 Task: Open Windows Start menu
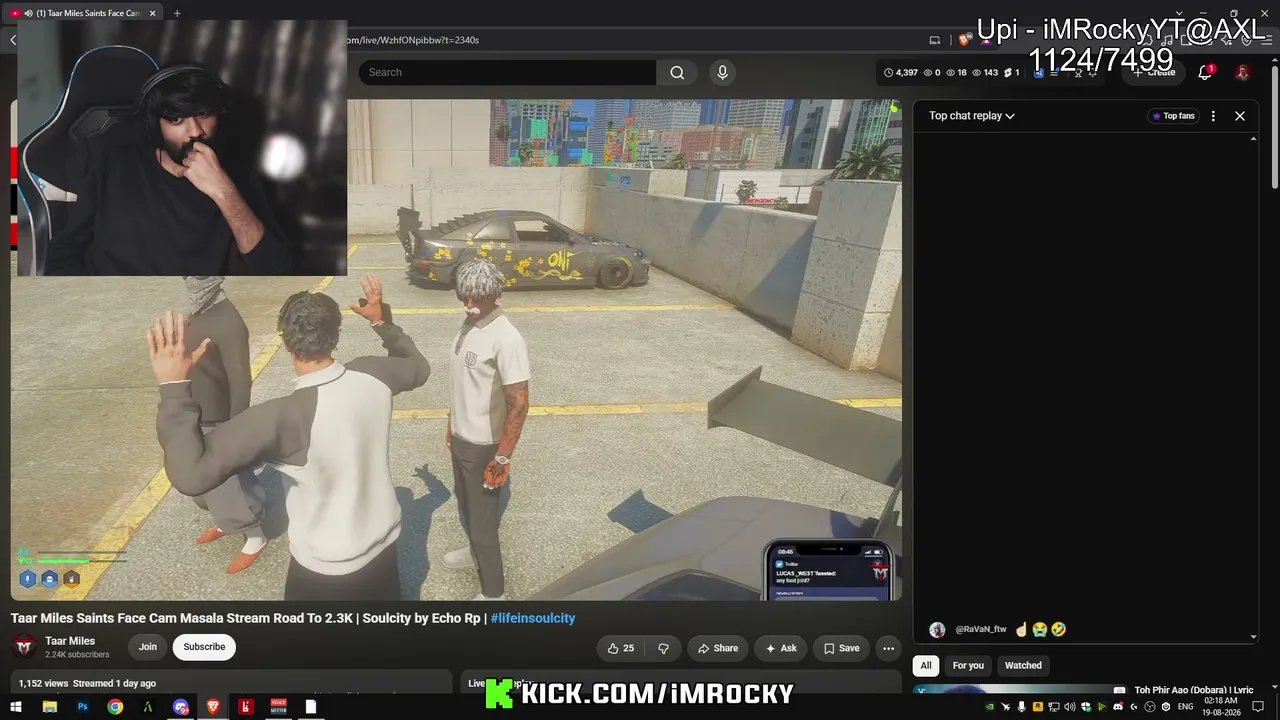click(x=16, y=707)
